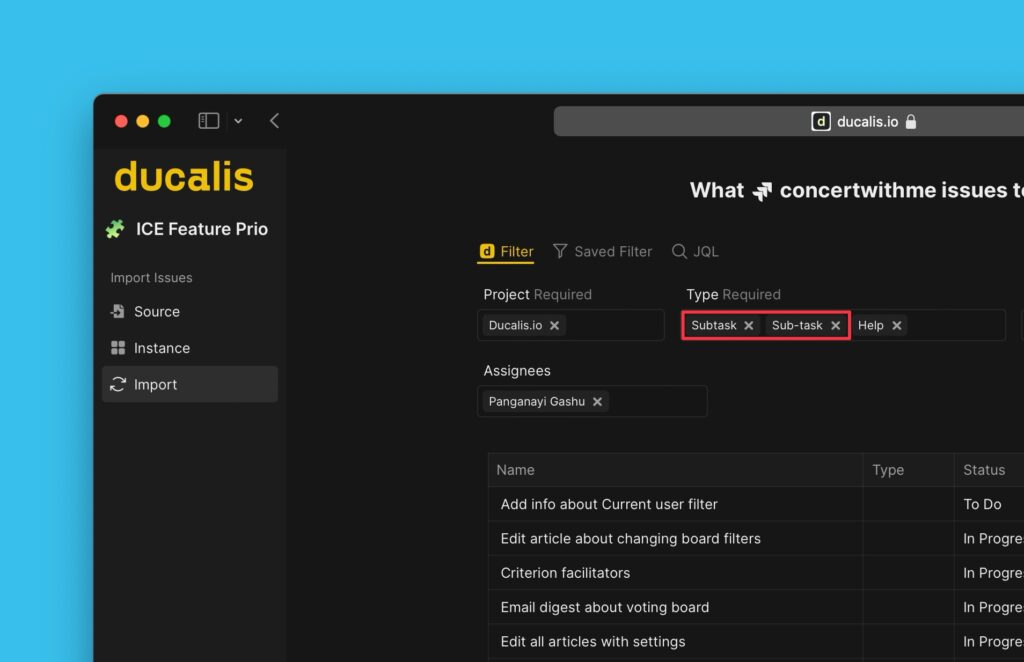The width and height of the screenshot is (1024, 662).
Task: Open the Assignees field to add an assignee
Action: (x=660, y=401)
